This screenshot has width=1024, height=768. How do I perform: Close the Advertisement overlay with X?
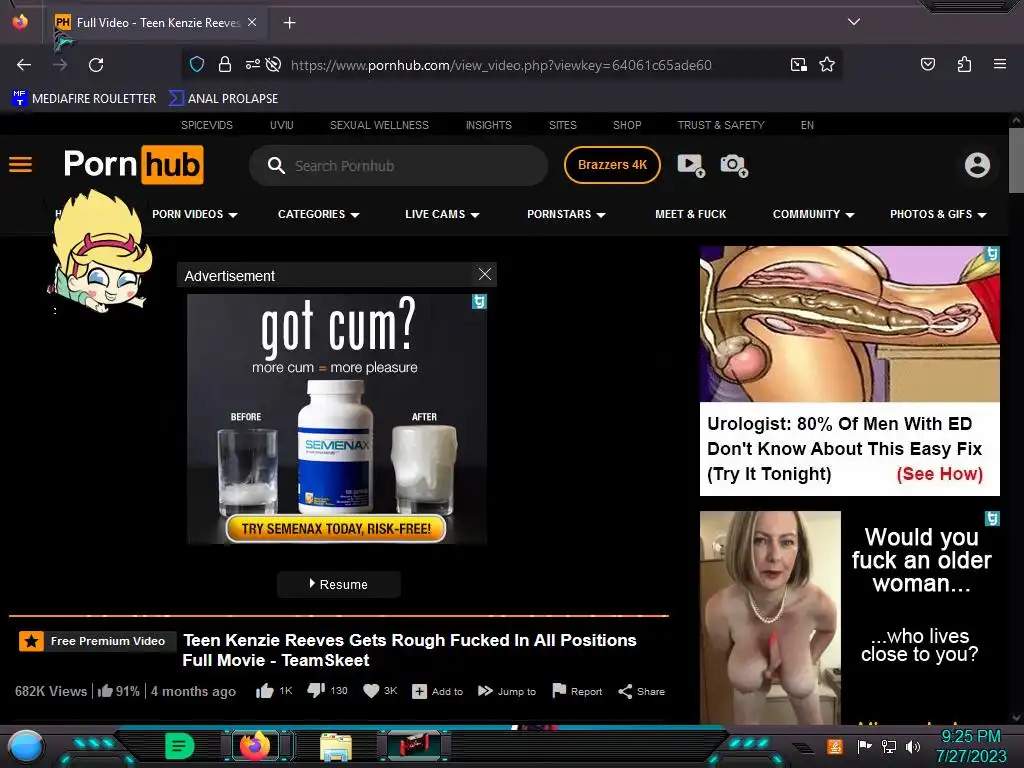485,274
